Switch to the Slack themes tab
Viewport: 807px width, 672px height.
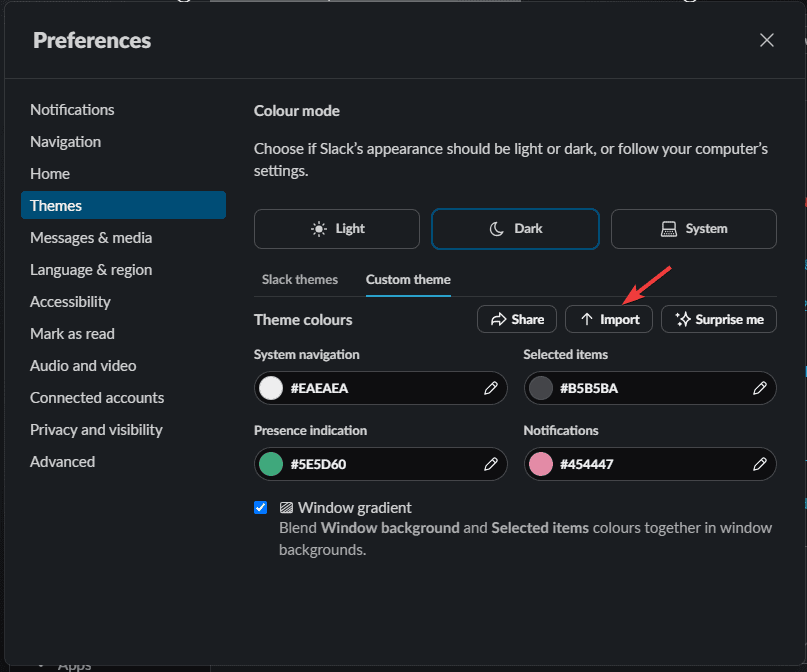300,279
